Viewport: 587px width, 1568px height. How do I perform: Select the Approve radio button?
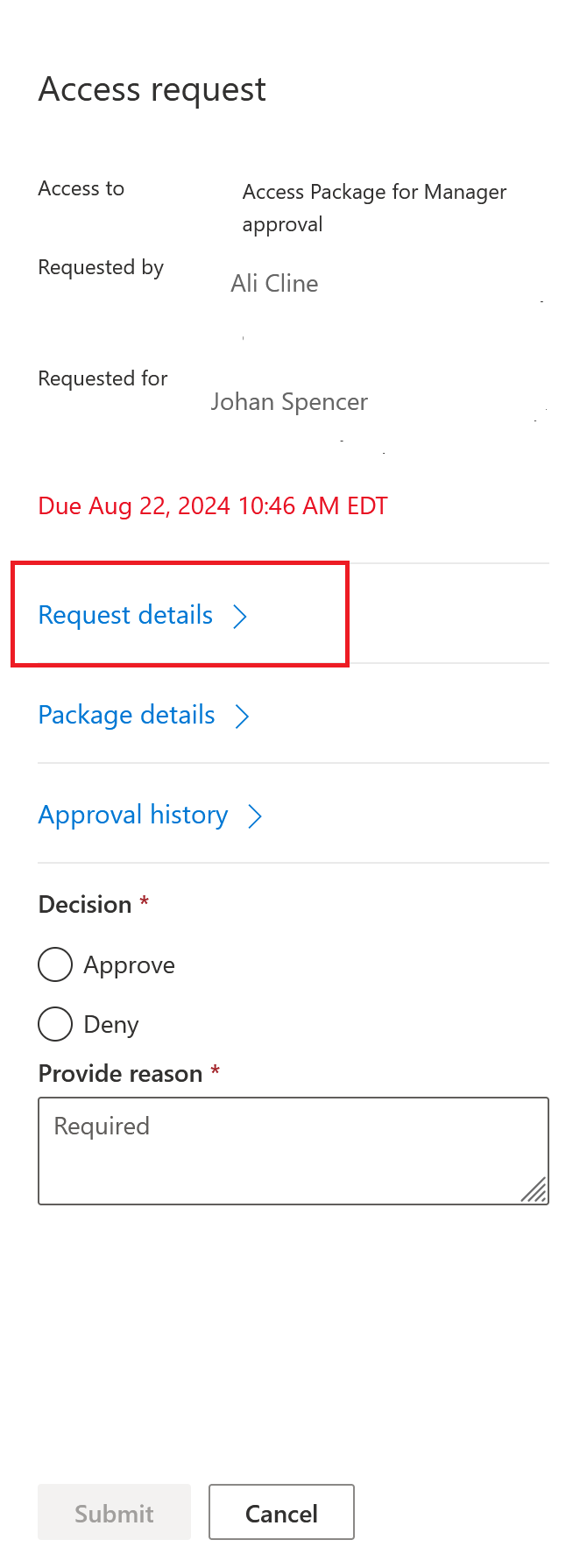[55, 964]
